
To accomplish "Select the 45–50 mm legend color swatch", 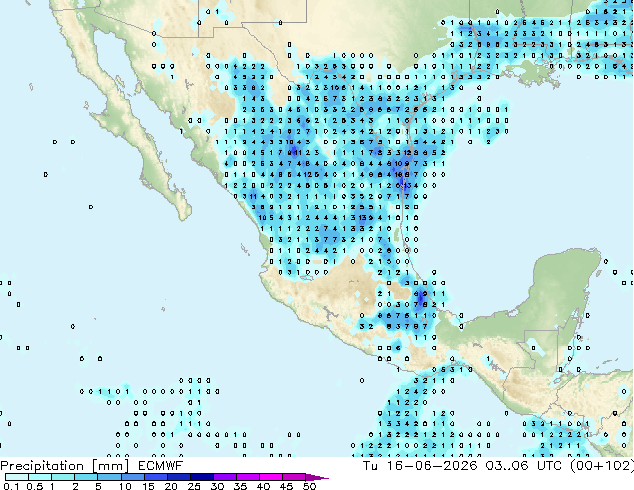I will (294, 477).
